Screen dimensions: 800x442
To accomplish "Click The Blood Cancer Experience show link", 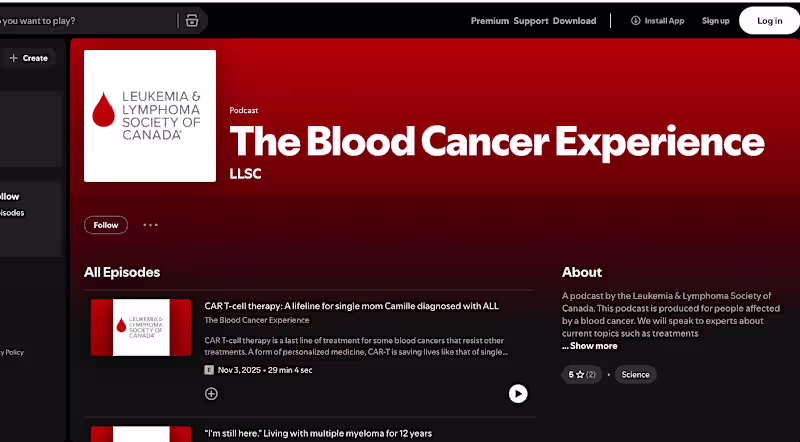I will tap(257, 320).
